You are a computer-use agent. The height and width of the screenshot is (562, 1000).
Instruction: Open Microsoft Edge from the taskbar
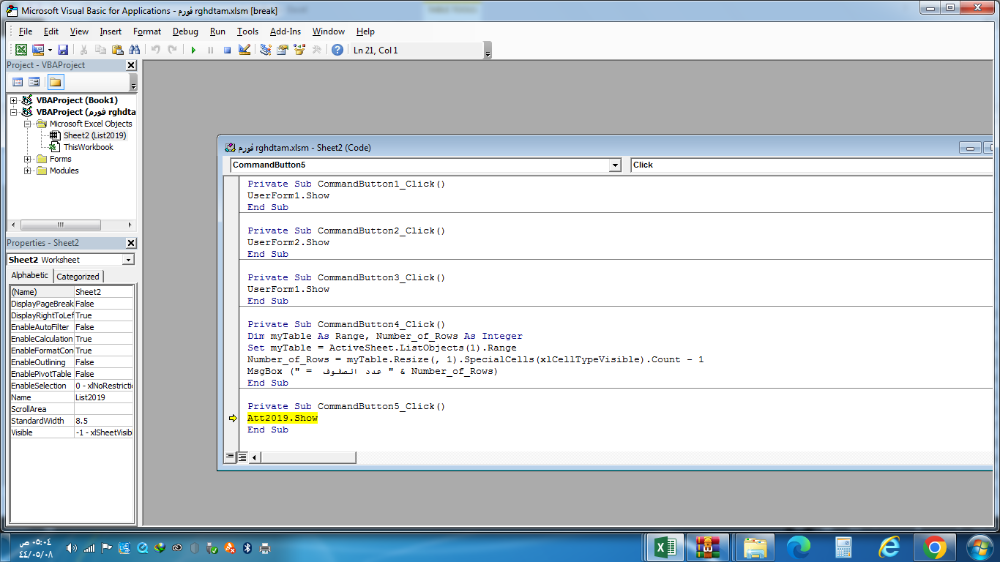click(798, 547)
